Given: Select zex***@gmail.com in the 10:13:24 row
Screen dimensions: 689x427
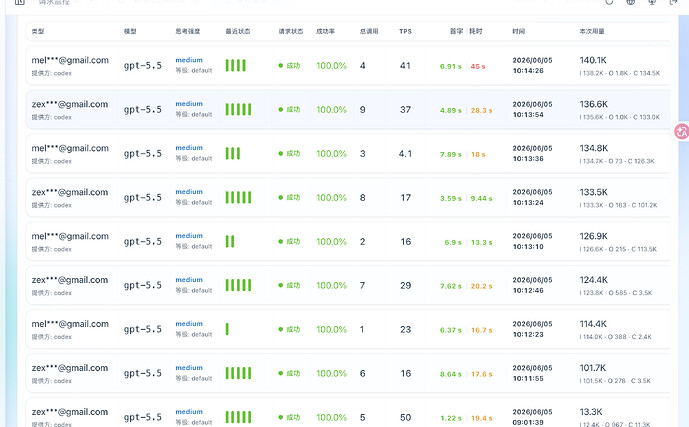Looking at the screenshot, I should [70, 192].
